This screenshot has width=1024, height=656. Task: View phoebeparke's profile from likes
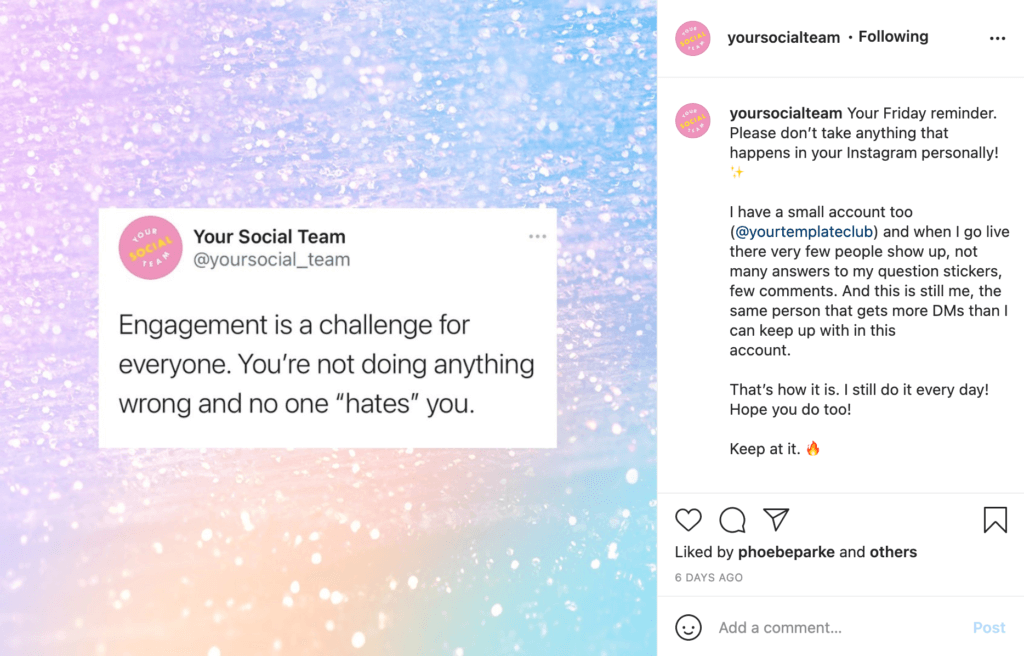(x=786, y=552)
